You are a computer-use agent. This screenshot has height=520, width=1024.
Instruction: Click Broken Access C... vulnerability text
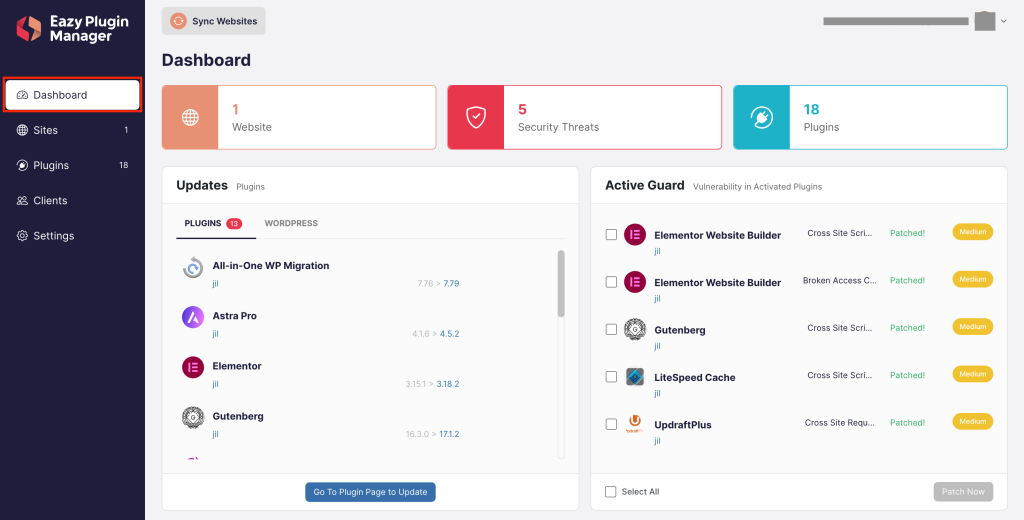pyautogui.click(x=840, y=280)
